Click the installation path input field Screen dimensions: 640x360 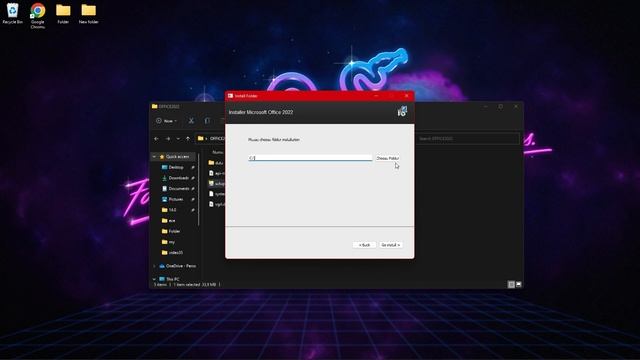[x=310, y=158]
